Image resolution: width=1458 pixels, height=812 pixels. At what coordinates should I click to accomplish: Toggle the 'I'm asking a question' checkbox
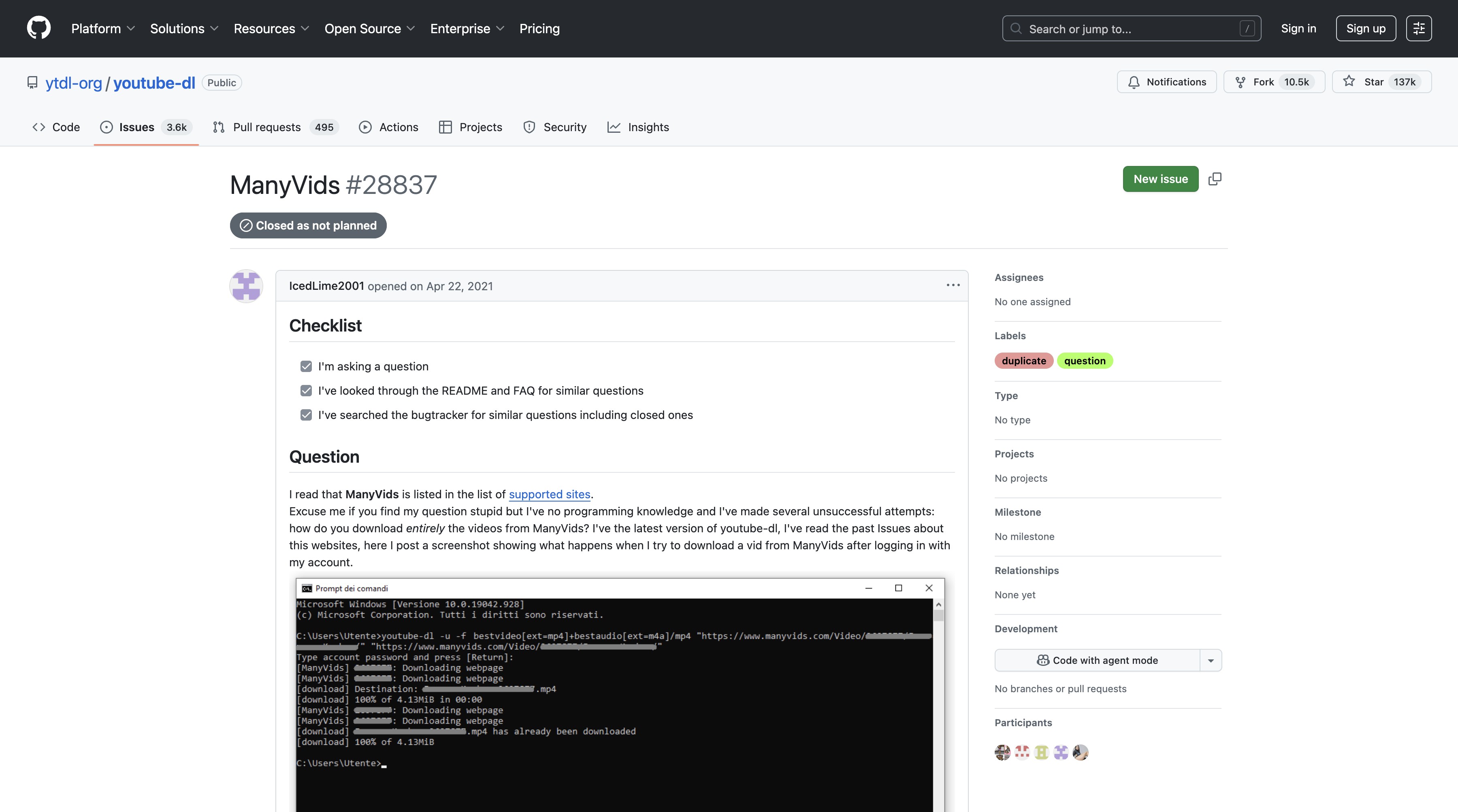tap(306, 366)
